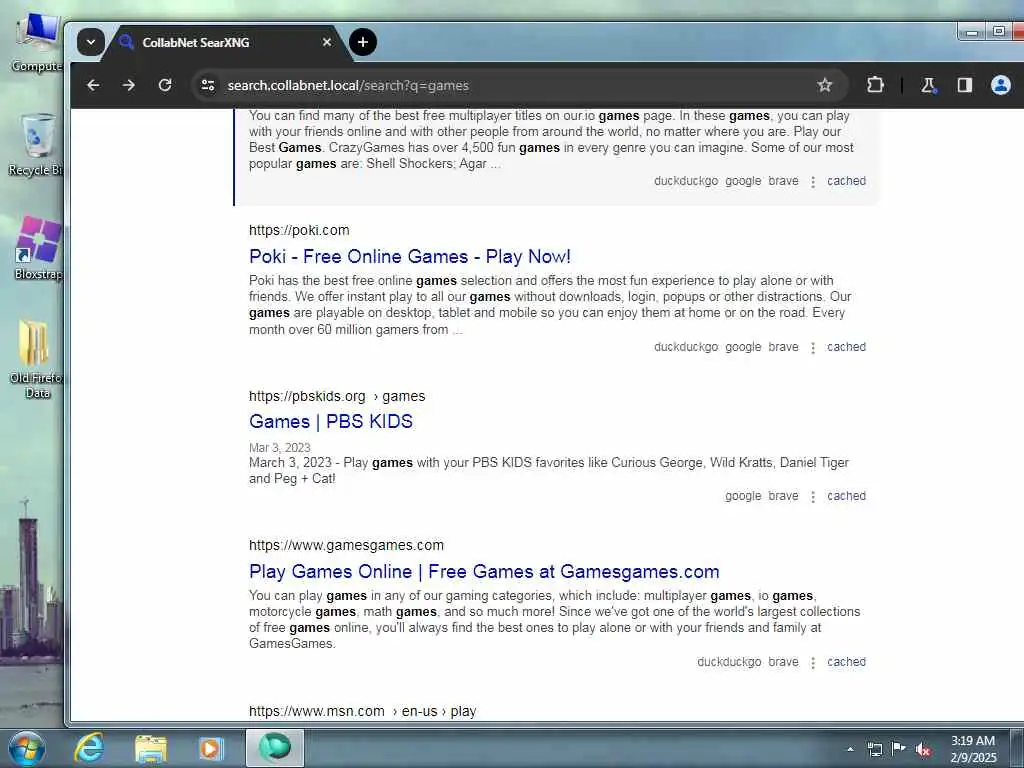Open the profile avatar menu

[1000, 85]
